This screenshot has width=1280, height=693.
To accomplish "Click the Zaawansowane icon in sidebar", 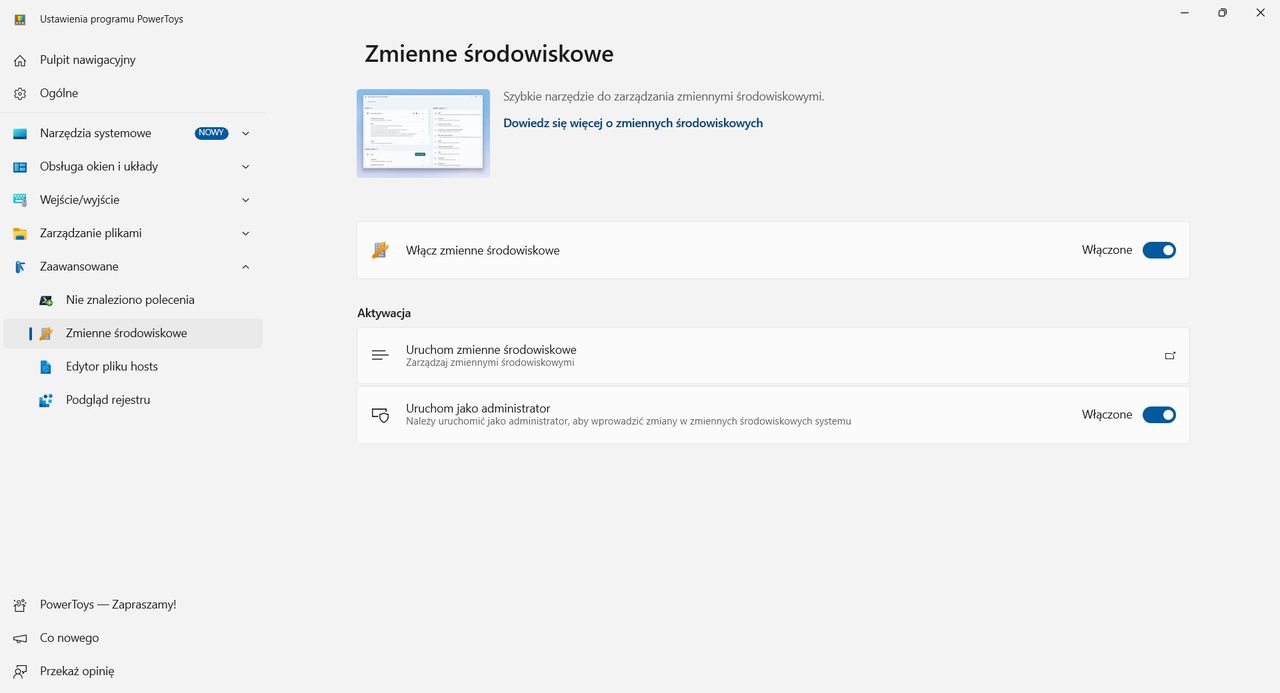I will click(x=20, y=267).
